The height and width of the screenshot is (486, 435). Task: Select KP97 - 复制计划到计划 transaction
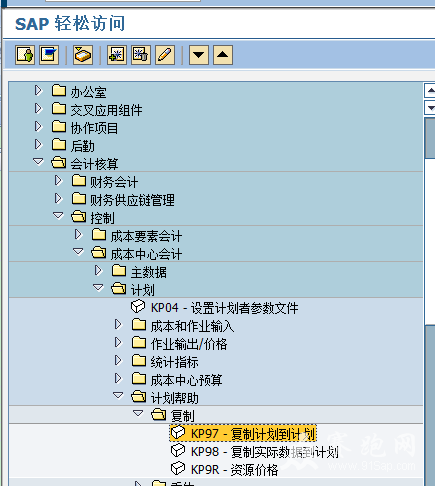point(243,434)
